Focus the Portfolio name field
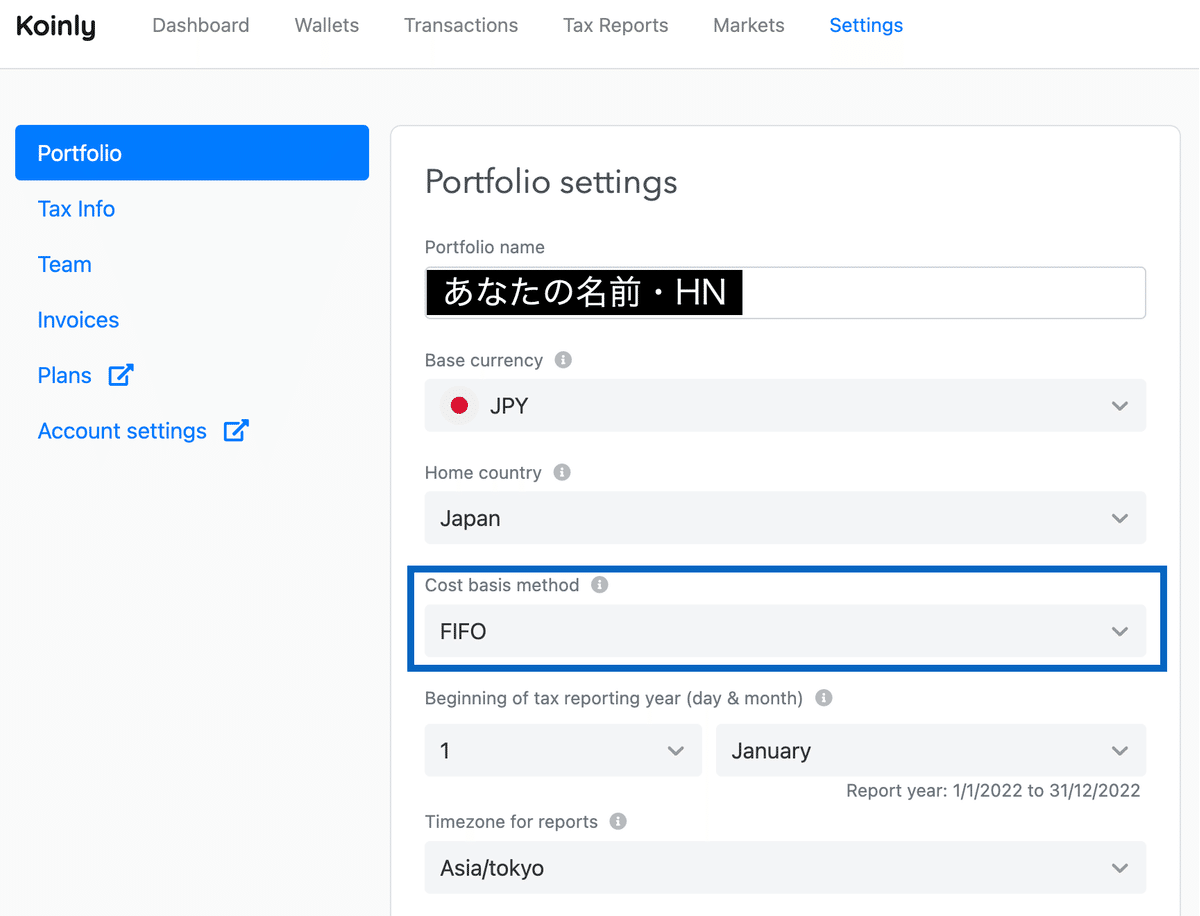1200x916 pixels. point(785,293)
